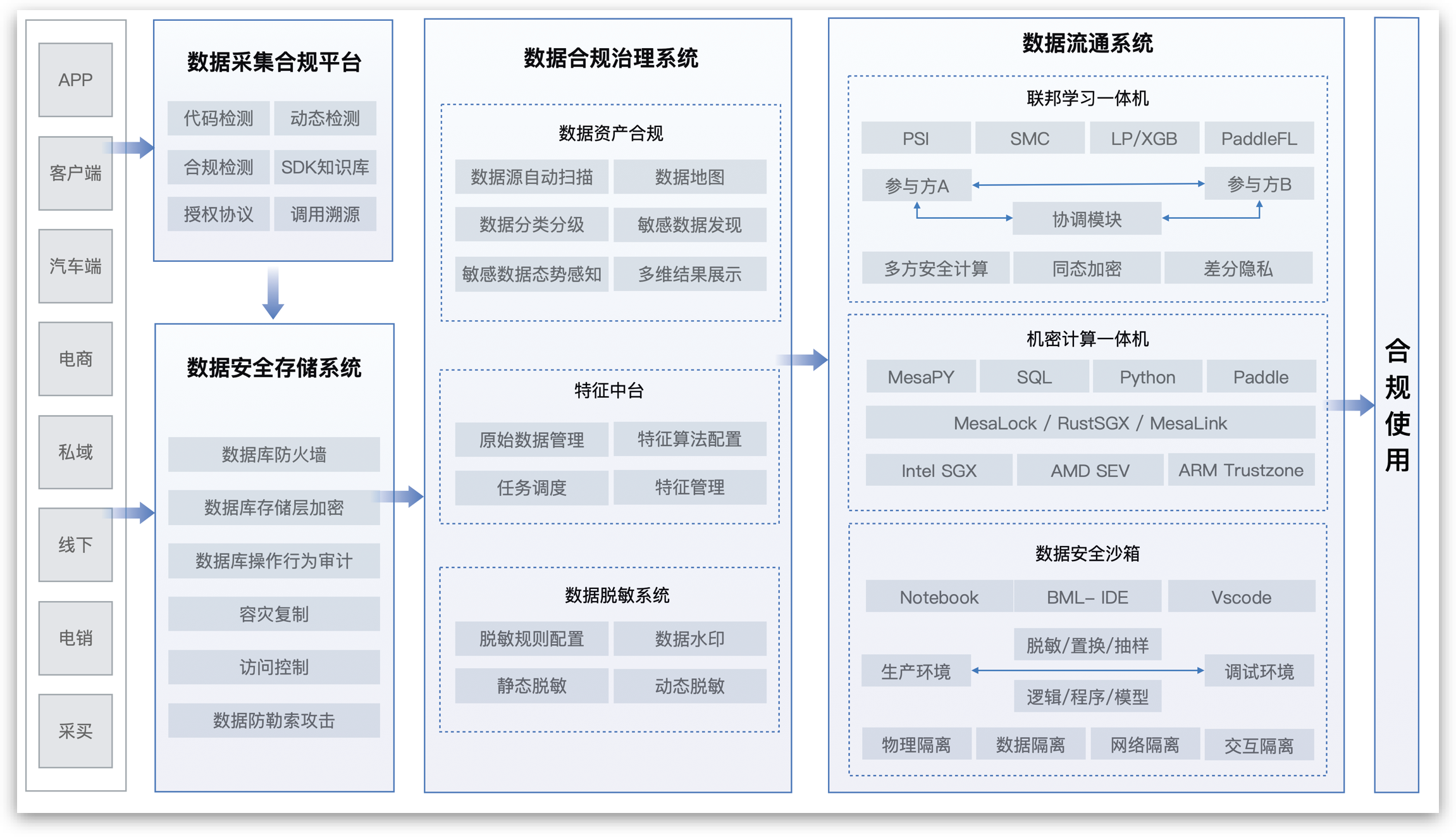Click the APP source box
Screen dimensions: 1456x837
coord(75,80)
